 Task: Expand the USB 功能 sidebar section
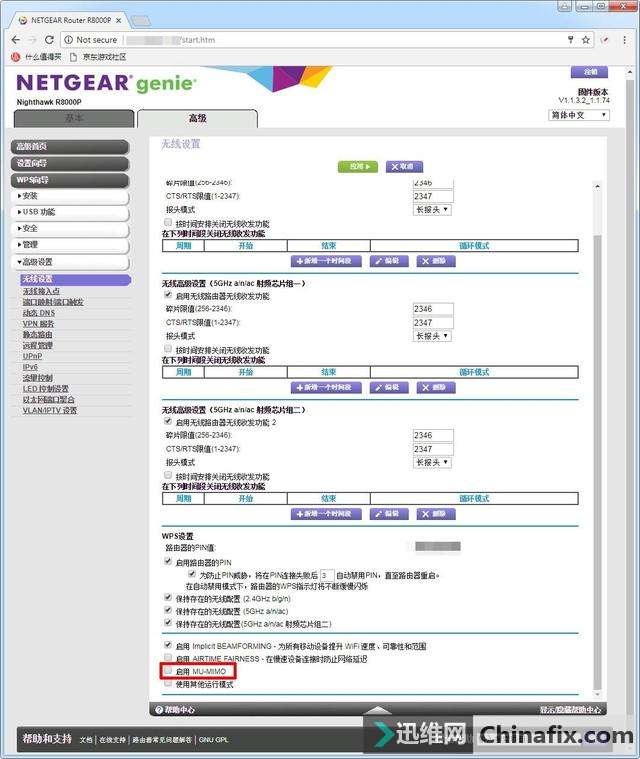coord(70,212)
